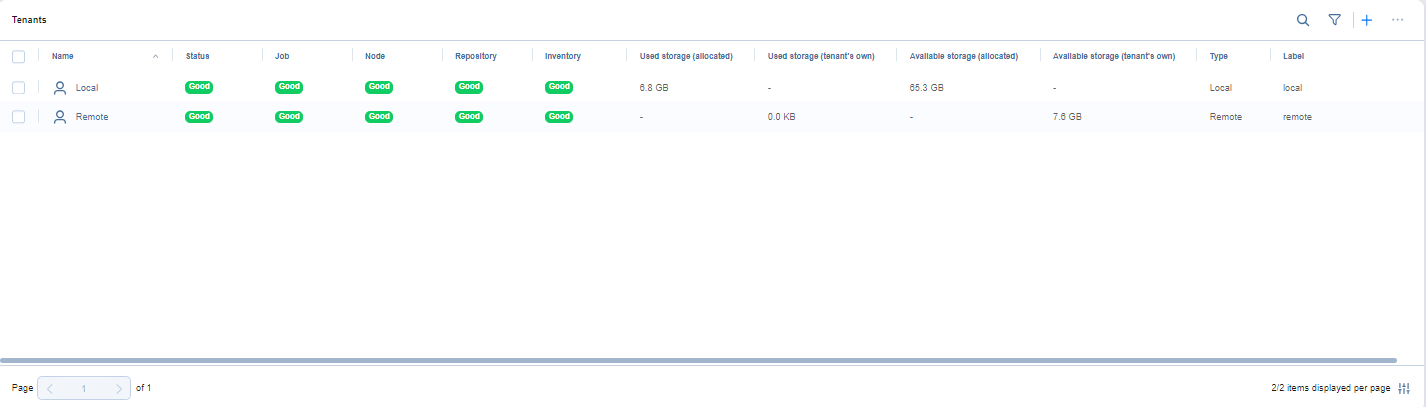
Task: Open the Remote tenant name link
Action: click(x=92, y=117)
